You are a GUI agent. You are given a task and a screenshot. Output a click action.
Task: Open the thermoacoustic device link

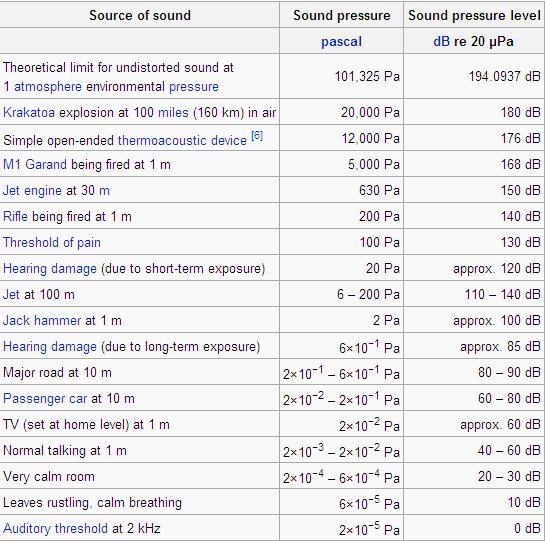[x=182, y=140]
